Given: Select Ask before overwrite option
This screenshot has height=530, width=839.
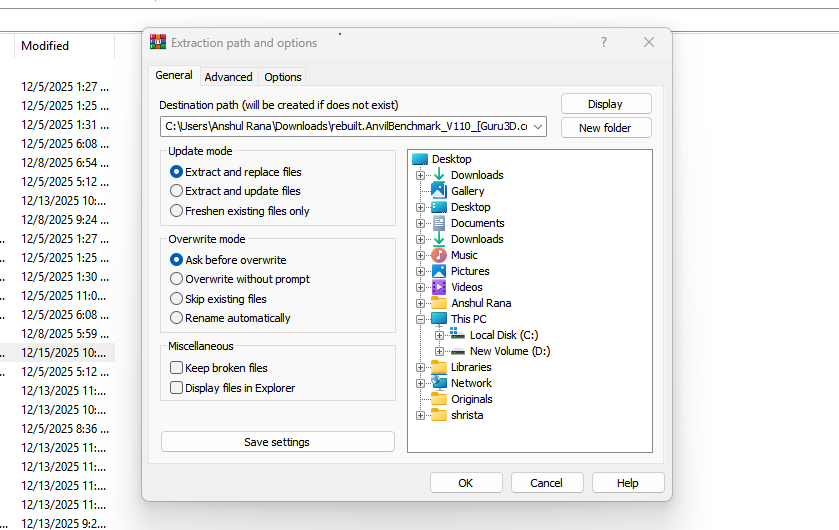Looking at the screenshot, I should tap(176, 260).
